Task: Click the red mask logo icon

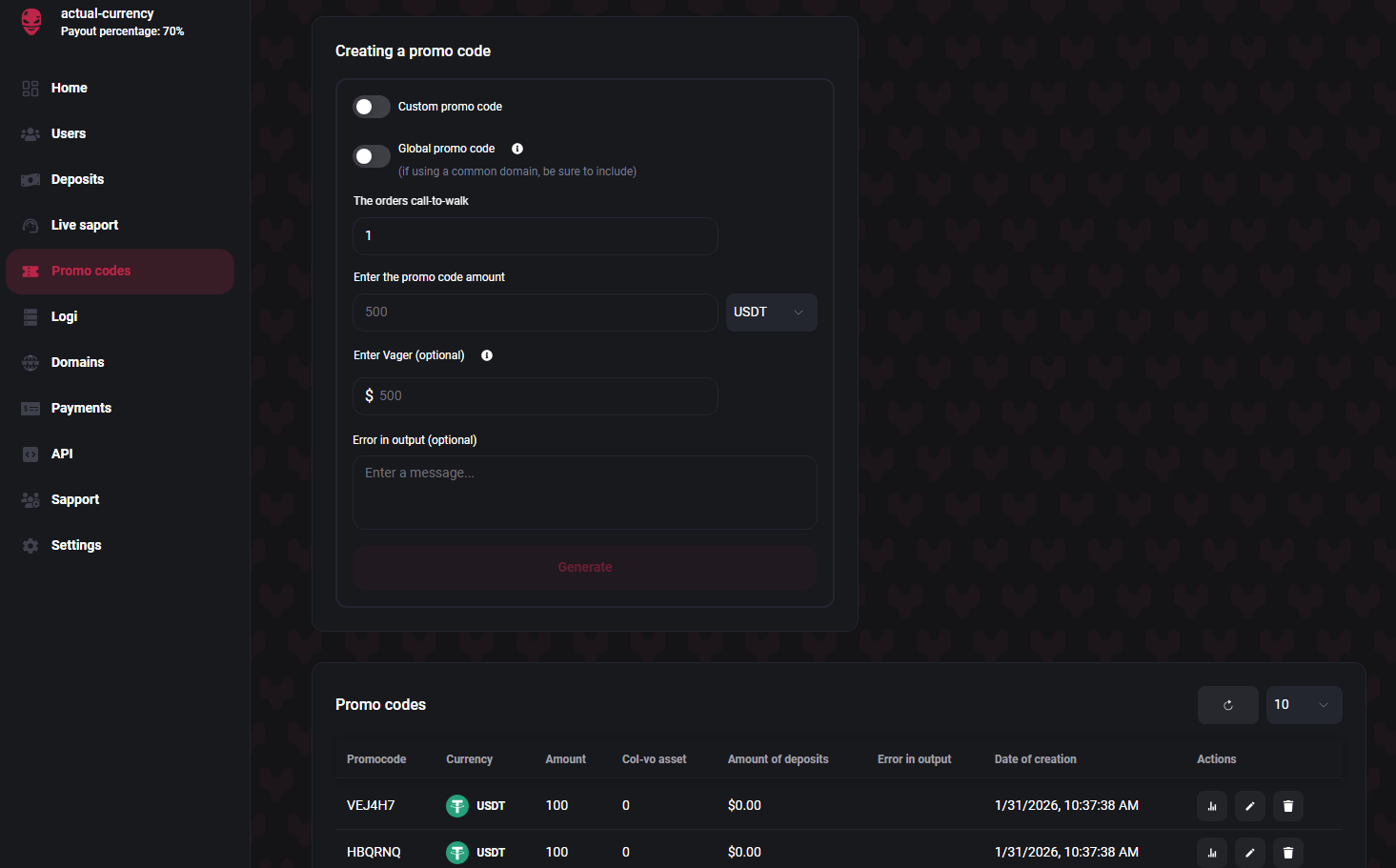Action: coord(31,22)
